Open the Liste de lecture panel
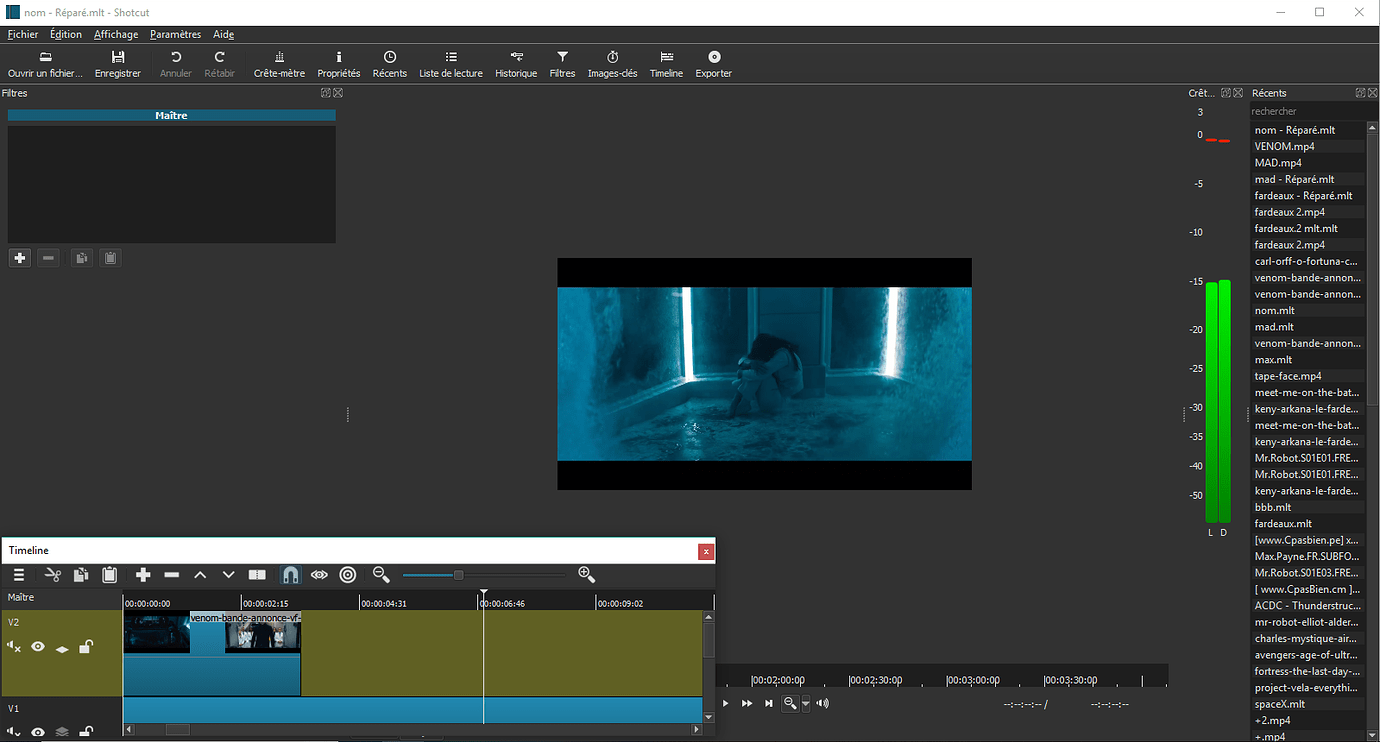The width and height of the screenshot is (1380, 742). click(x=451, y=63)
